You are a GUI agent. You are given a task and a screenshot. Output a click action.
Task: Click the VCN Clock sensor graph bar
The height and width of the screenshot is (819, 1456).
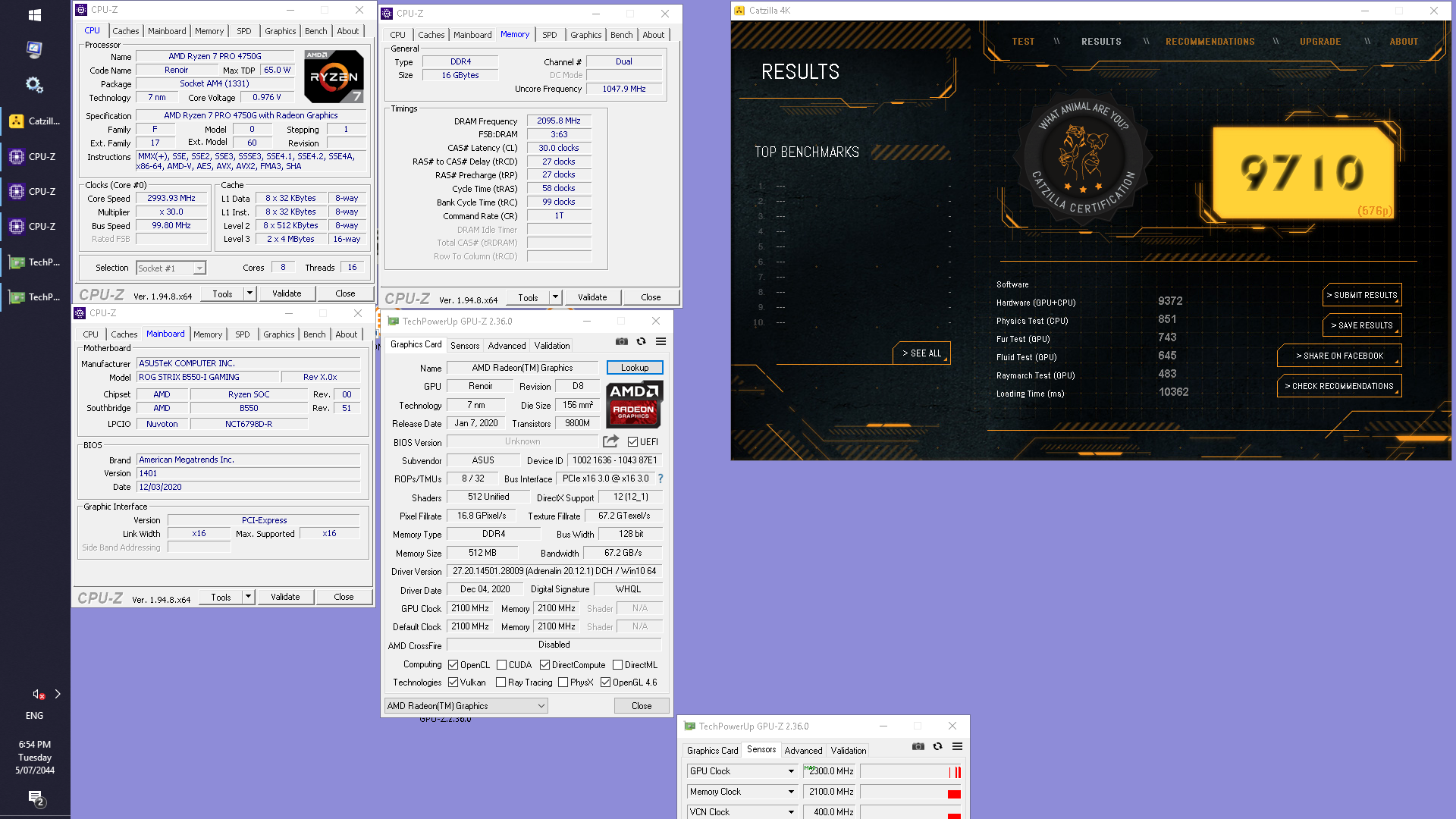(911, 812)
